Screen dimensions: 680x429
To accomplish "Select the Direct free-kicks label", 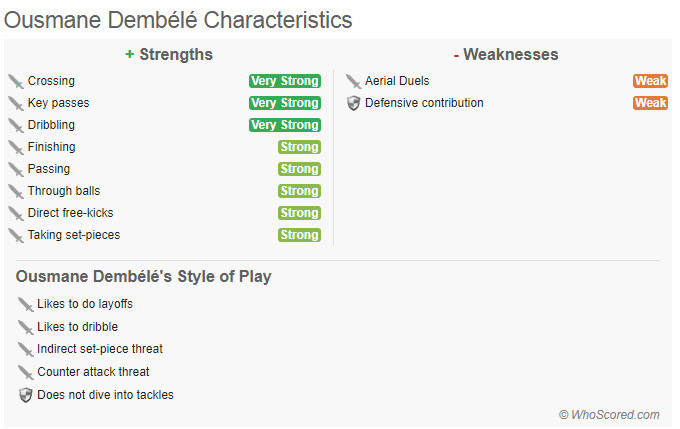I will click(x=70, y=213).
